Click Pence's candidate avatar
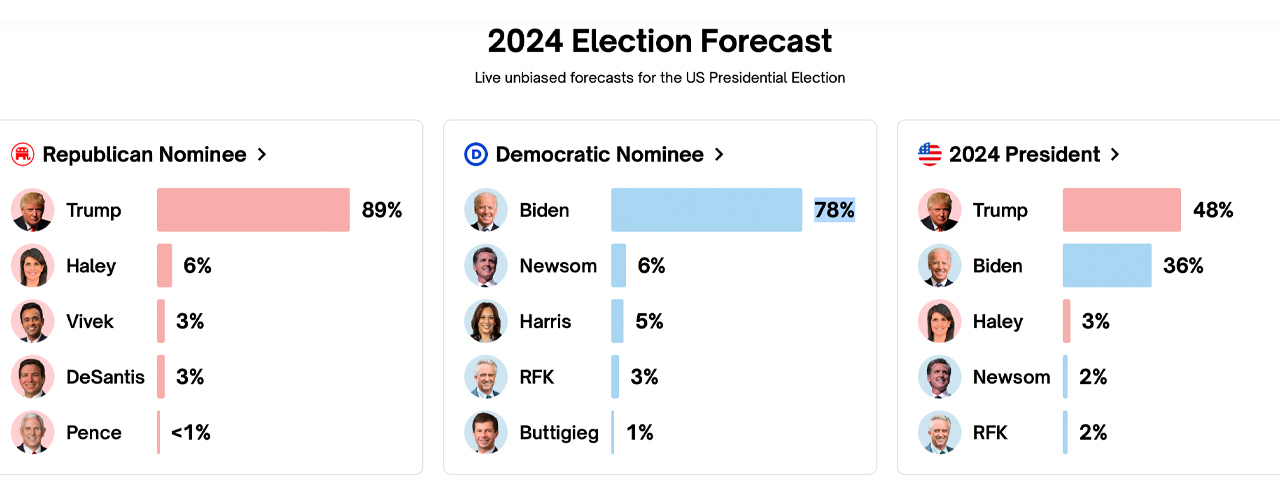1280x500 pixels. pos(32,433)
